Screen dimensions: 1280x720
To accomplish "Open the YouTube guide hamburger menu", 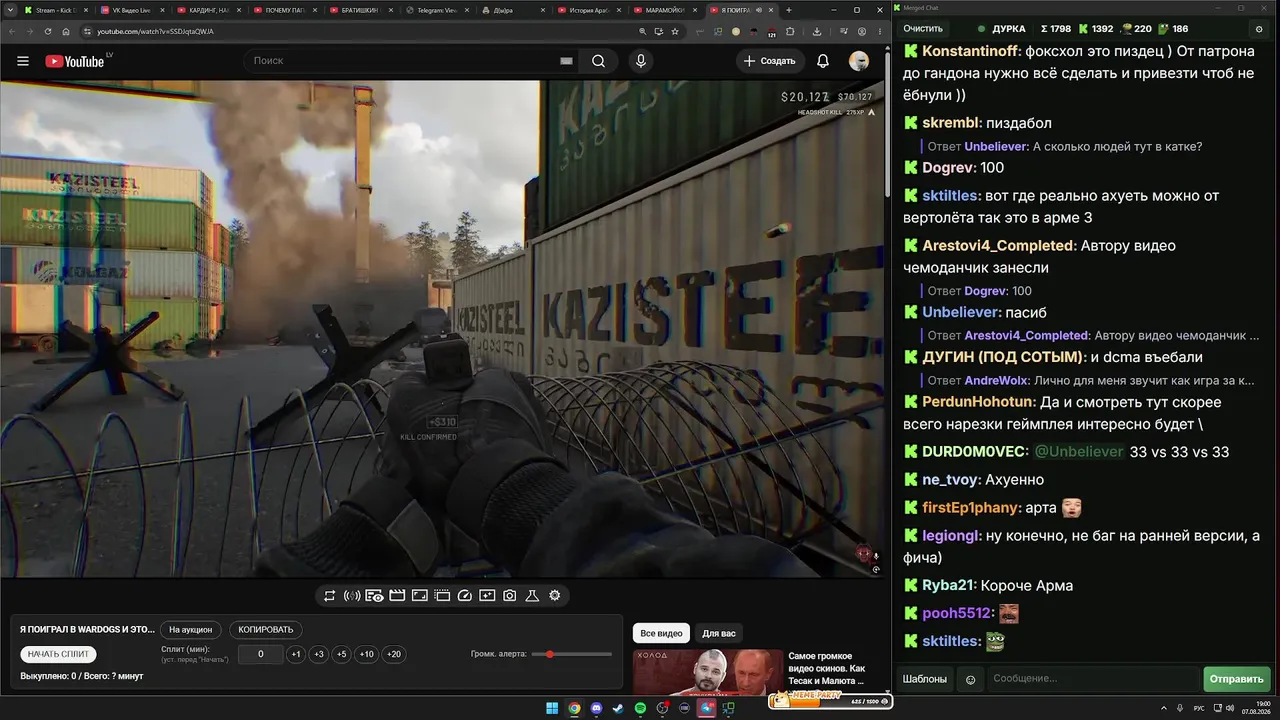I will [23, 61].
